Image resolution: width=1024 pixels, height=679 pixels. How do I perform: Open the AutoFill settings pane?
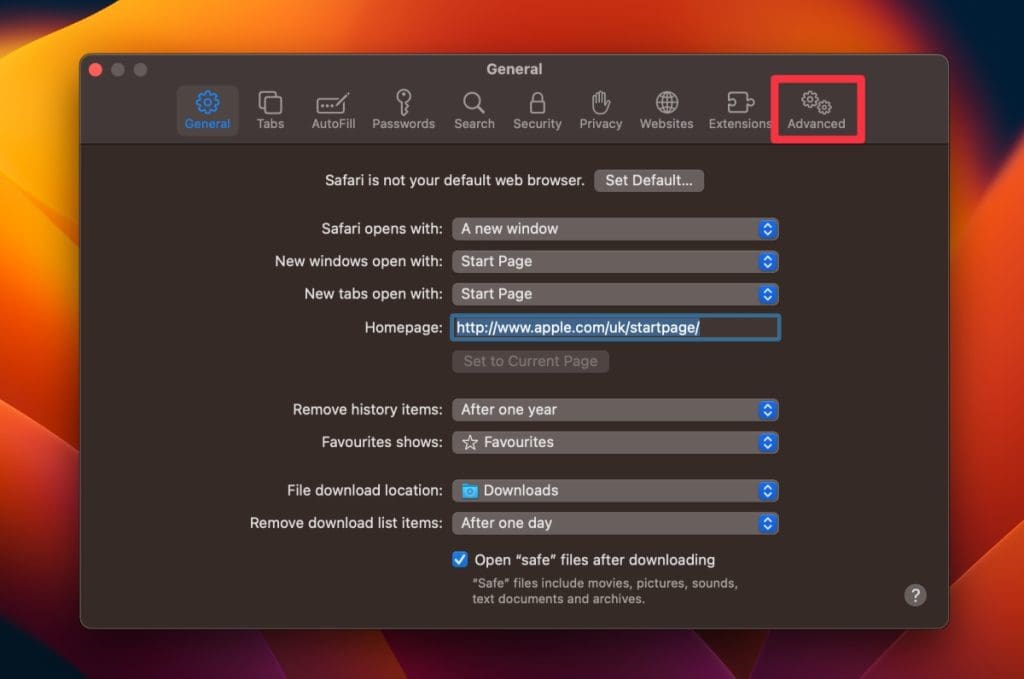tap(333, 110)
